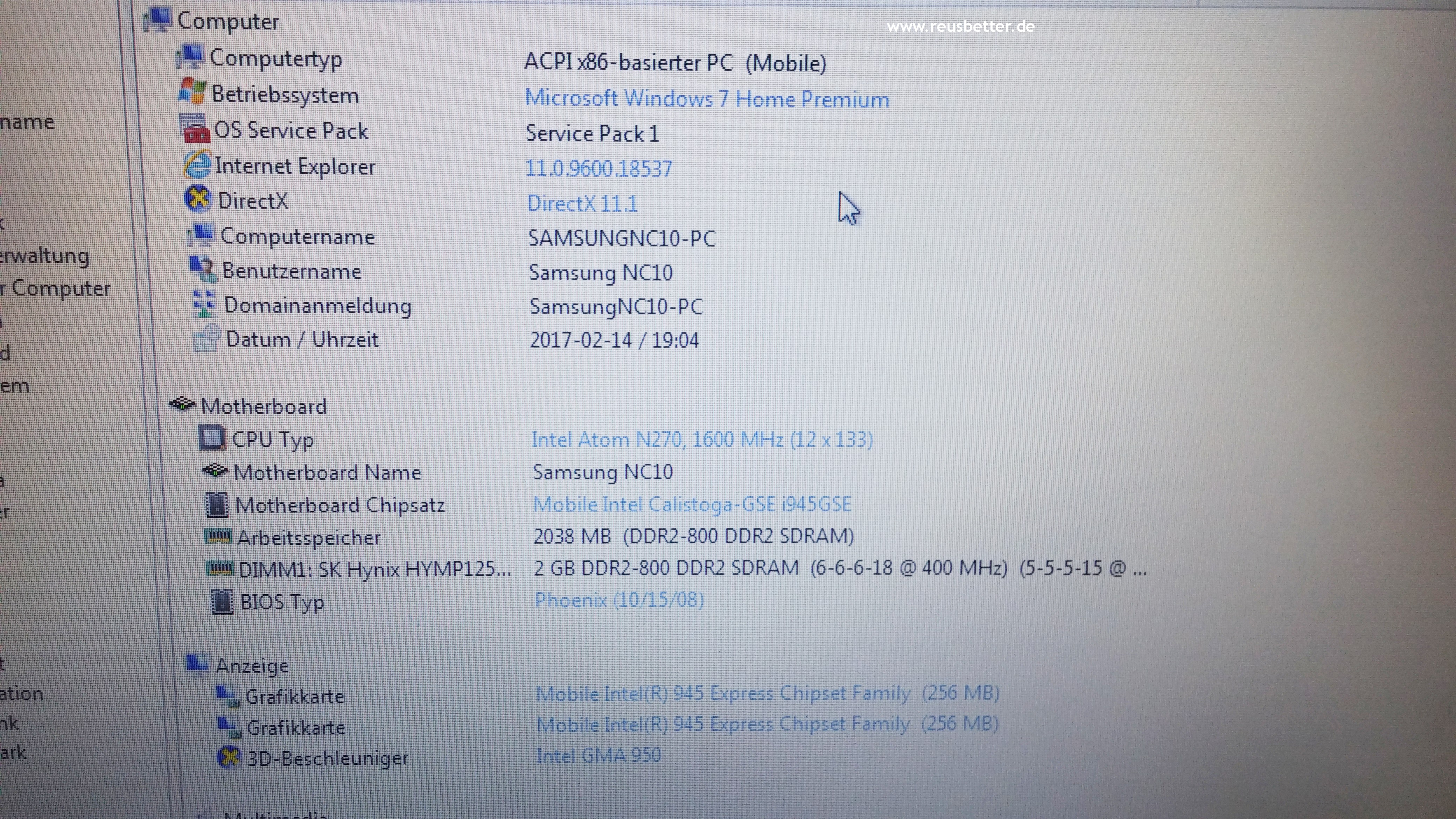Select the Computer section header label
Viewport: 1456px width, 819px height.
point(228,21)
